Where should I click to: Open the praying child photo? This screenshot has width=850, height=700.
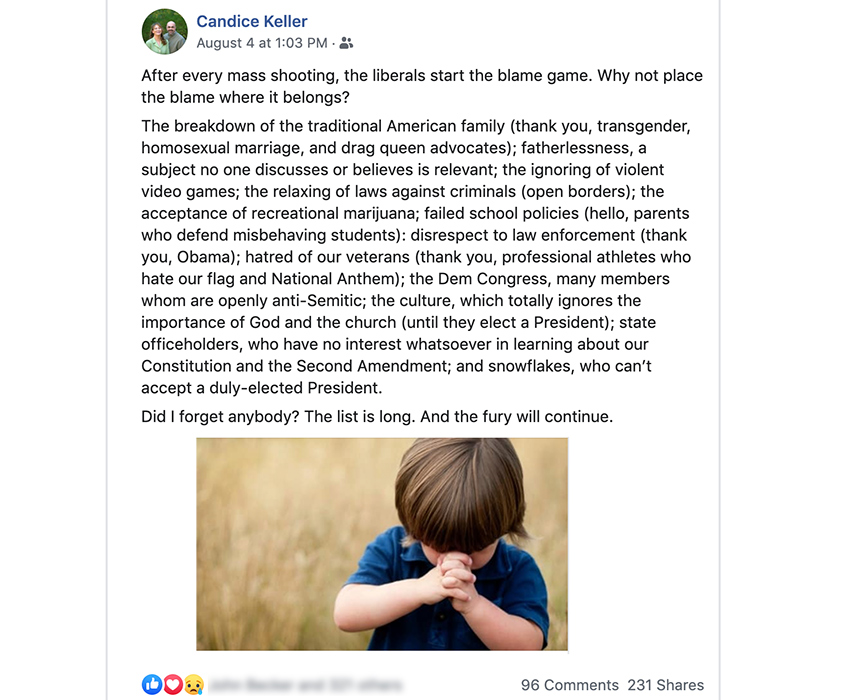[x=382, y=544]
